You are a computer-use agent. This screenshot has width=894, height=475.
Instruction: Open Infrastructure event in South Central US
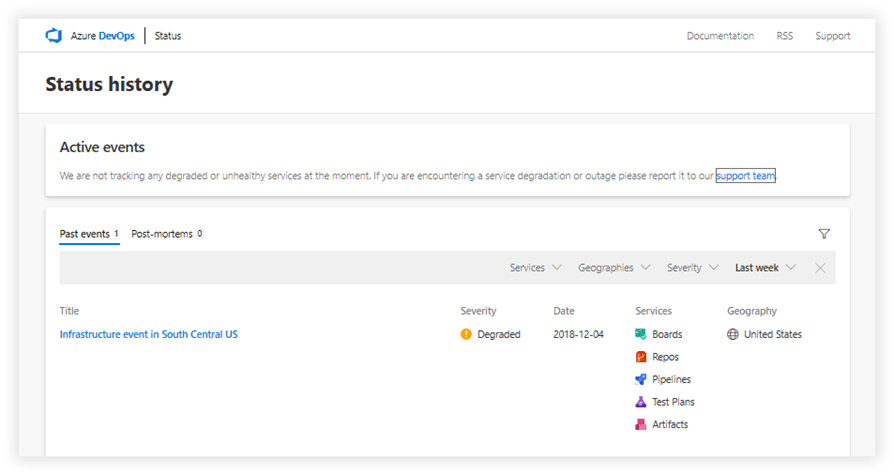point(148,335)
